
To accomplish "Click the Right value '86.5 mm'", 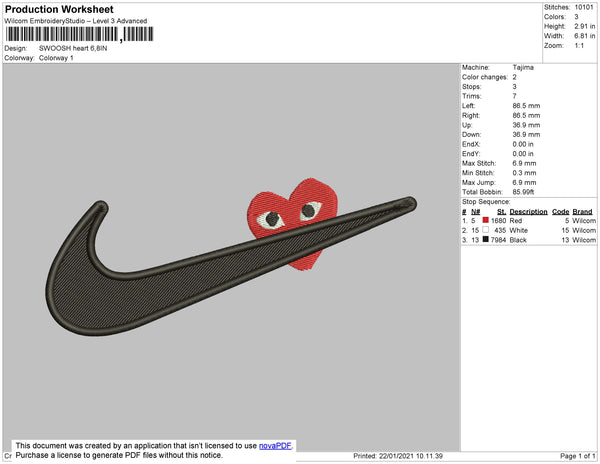I will pyautogui.click(x=527, y=115).
